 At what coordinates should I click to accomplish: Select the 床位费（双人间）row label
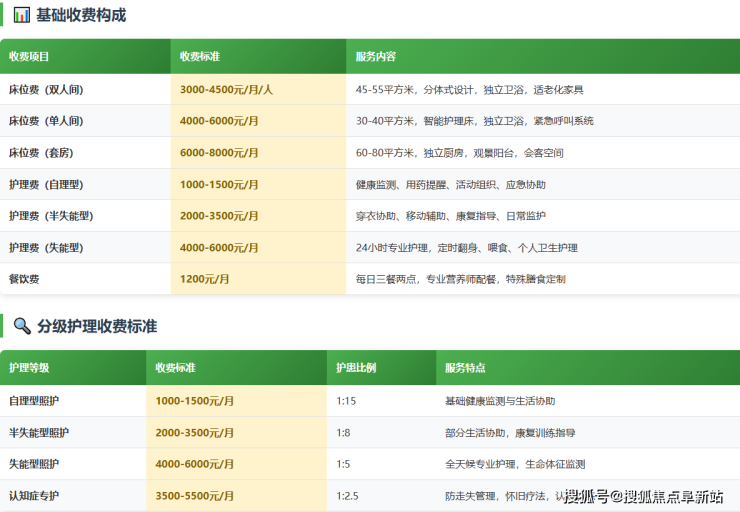[46, 89]
